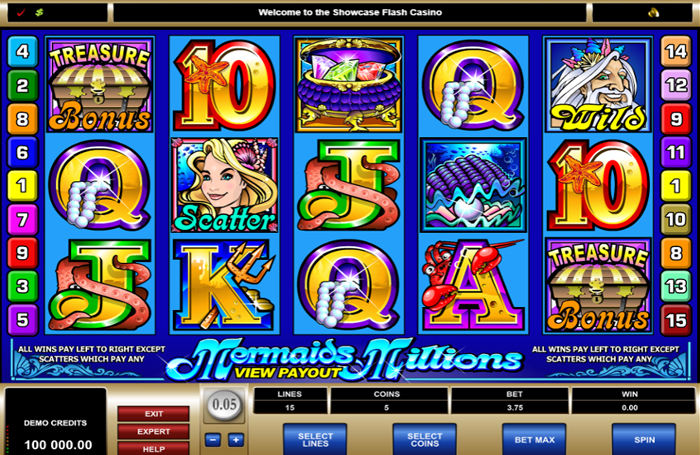
Task: Hit the Spin button
Action: coord(644,439)
